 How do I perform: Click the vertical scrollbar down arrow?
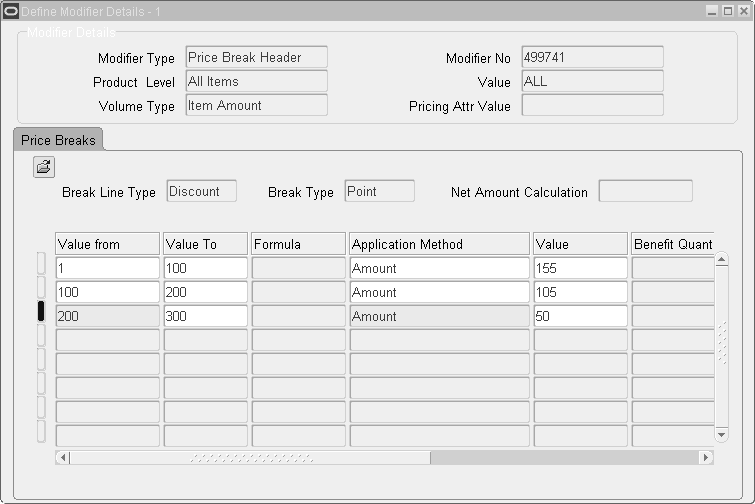[x=721, y=434]
